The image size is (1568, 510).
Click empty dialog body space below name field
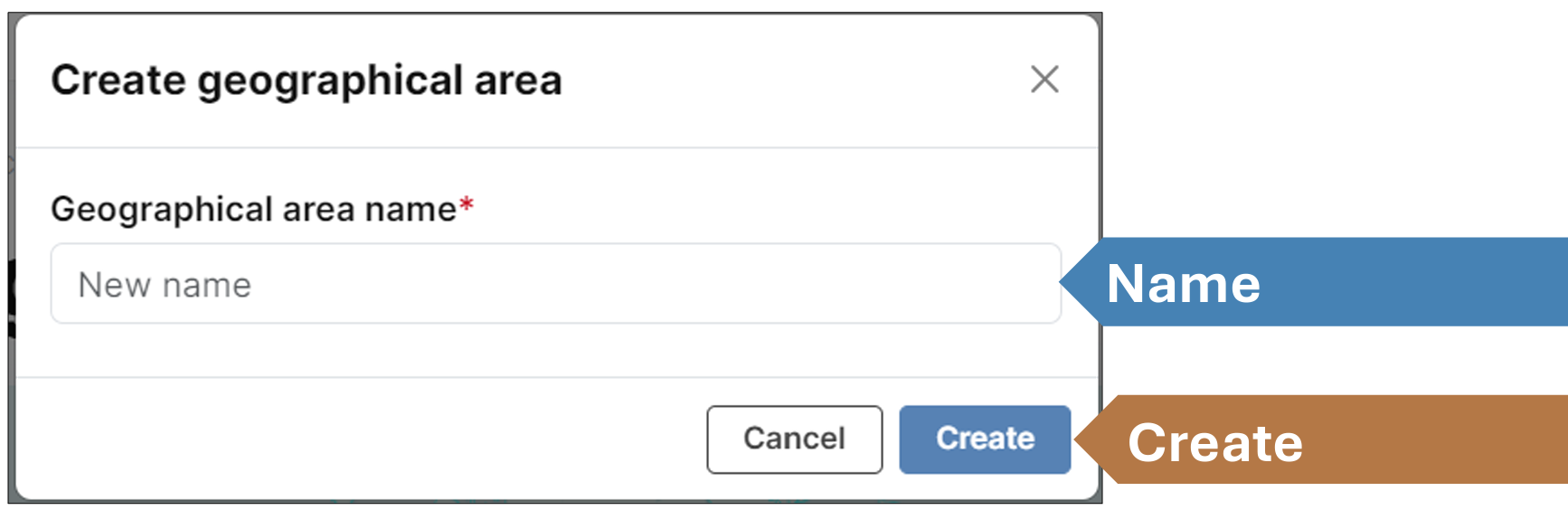[555, 351]
